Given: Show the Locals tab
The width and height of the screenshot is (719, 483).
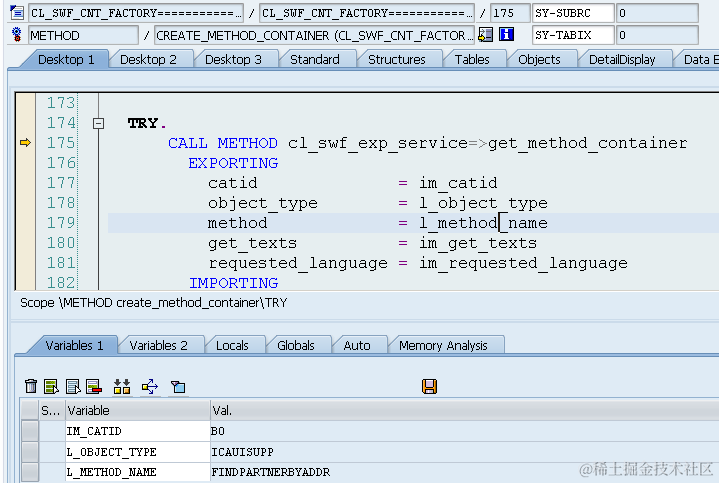Looking at the screenshot, I should pos(232,345).
